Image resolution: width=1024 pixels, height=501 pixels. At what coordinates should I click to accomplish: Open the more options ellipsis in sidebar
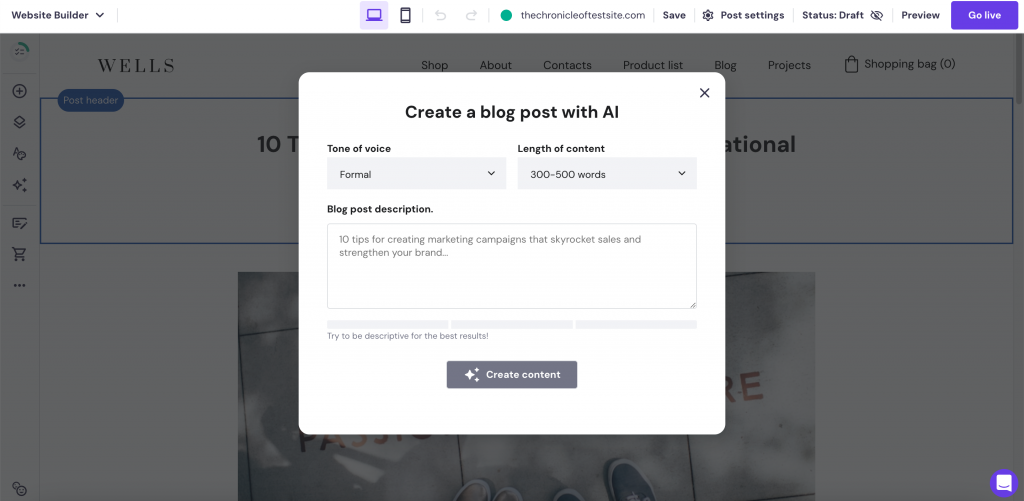(19, 285)
